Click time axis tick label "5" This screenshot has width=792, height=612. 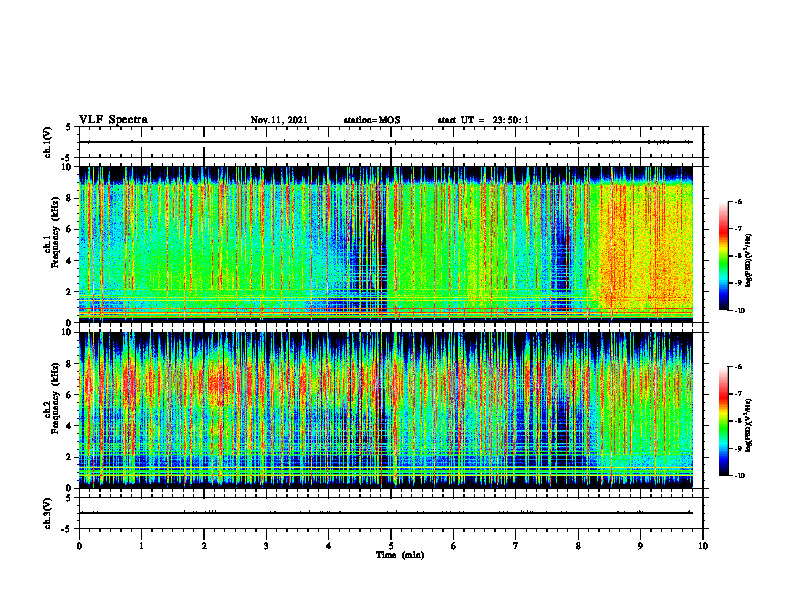click(391, 546)
